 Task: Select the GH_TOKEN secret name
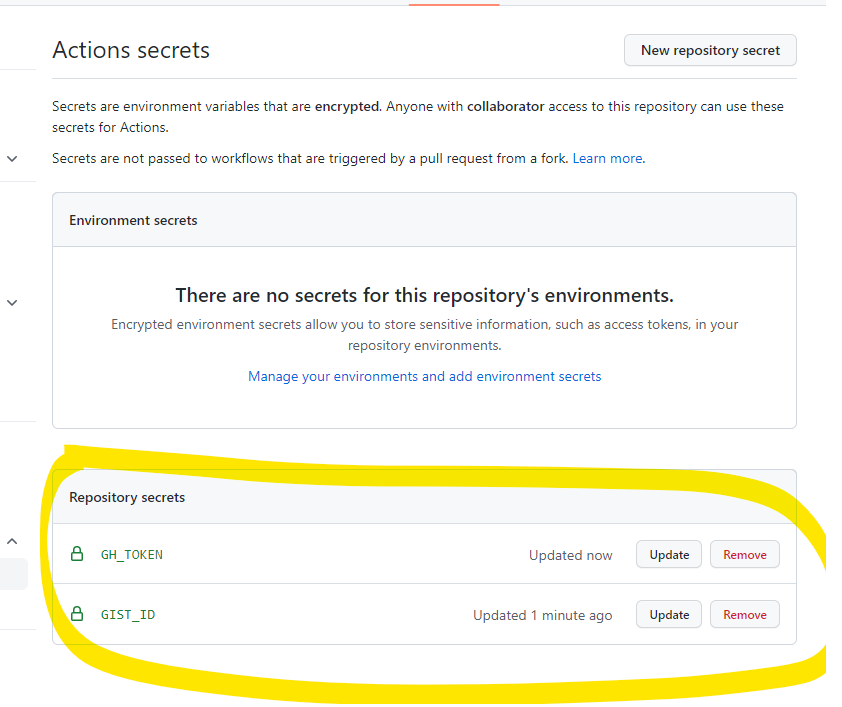point(132,555)
